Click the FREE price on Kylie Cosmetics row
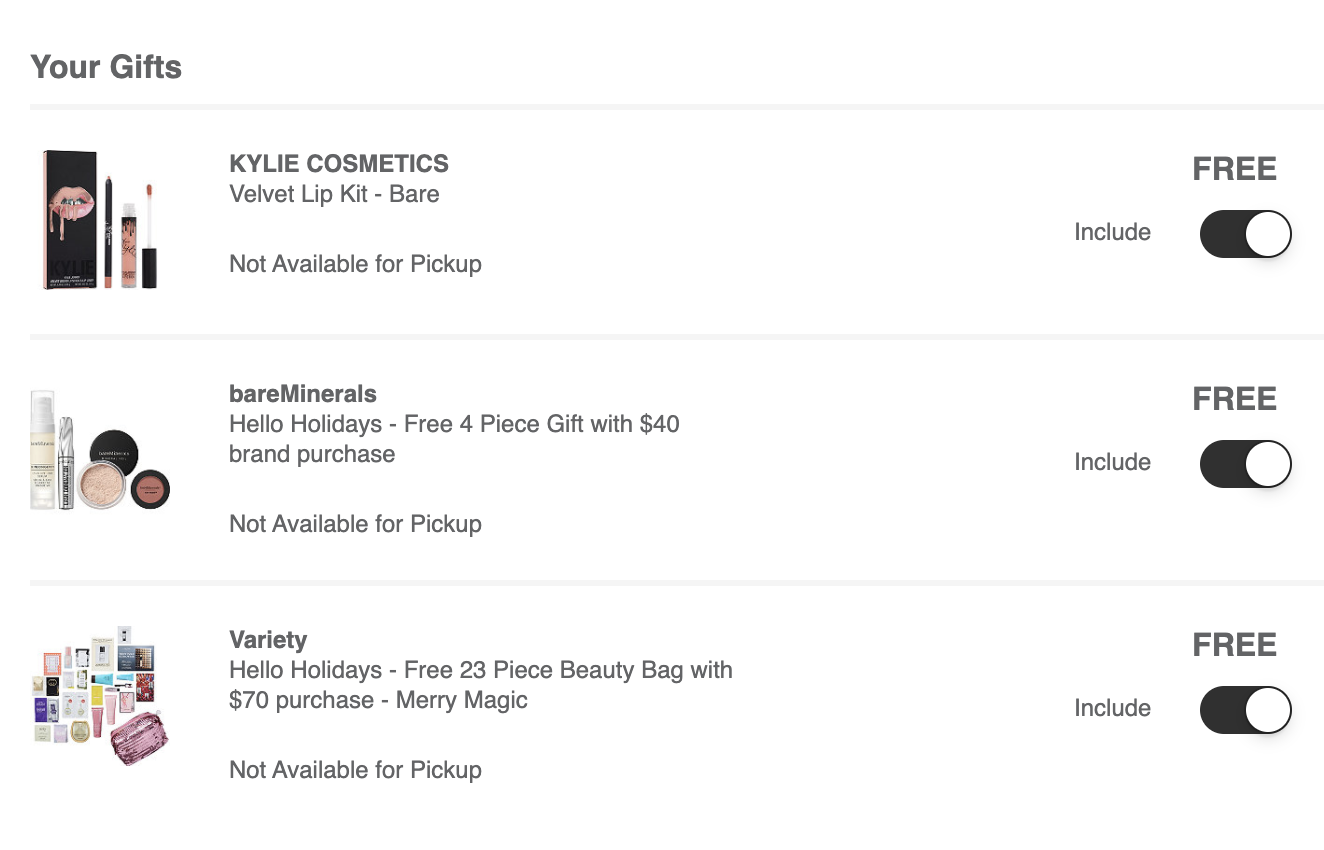 click(1234, 169)
